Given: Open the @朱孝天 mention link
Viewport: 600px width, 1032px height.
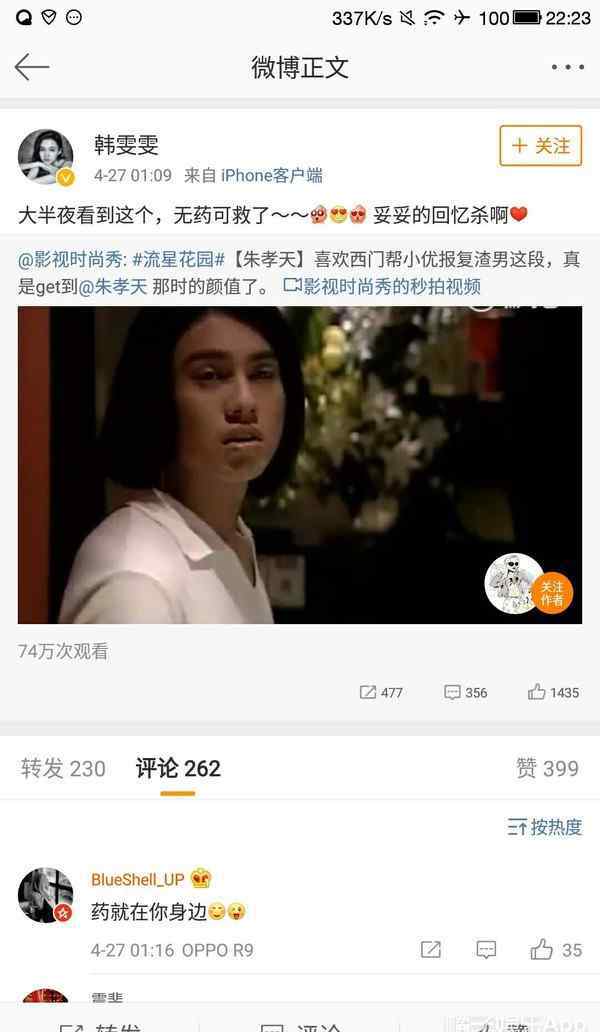Looking at the screenshot, I should tap(112, 287).
